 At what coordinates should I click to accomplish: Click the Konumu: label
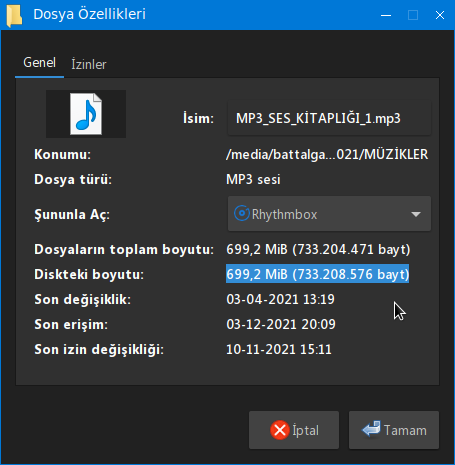63,155
